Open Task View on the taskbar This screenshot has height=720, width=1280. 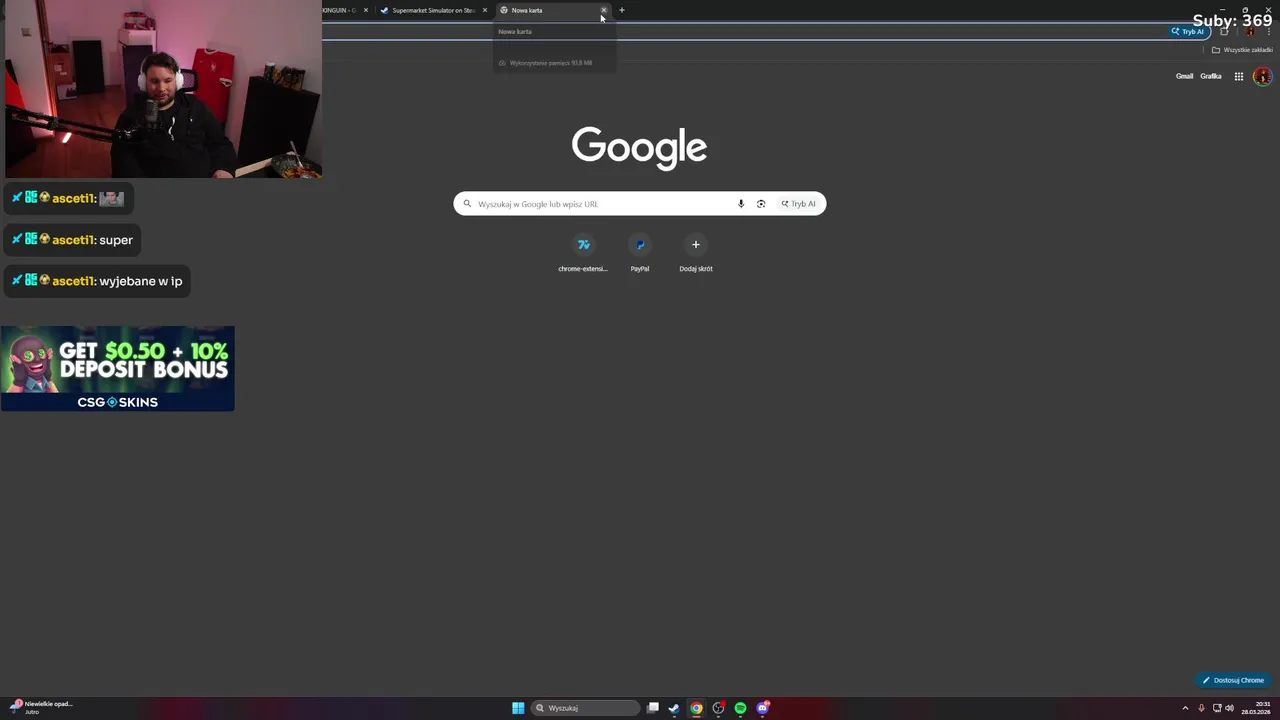tap(653, 708)
